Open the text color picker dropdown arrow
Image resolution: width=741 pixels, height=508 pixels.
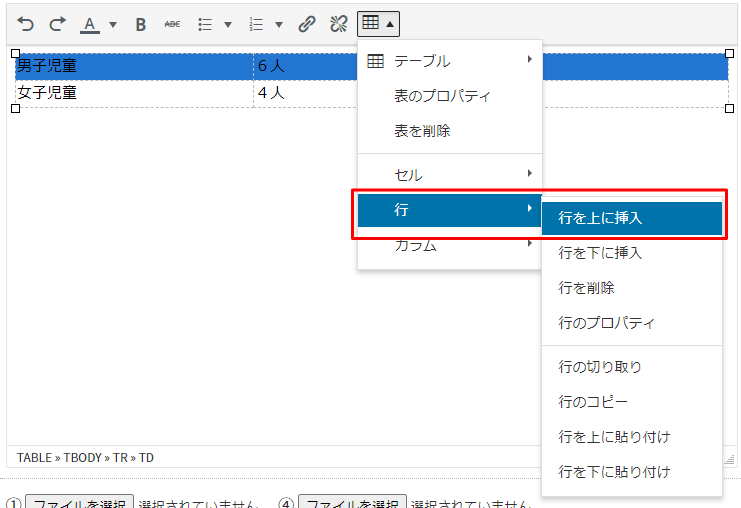[112, 24]
